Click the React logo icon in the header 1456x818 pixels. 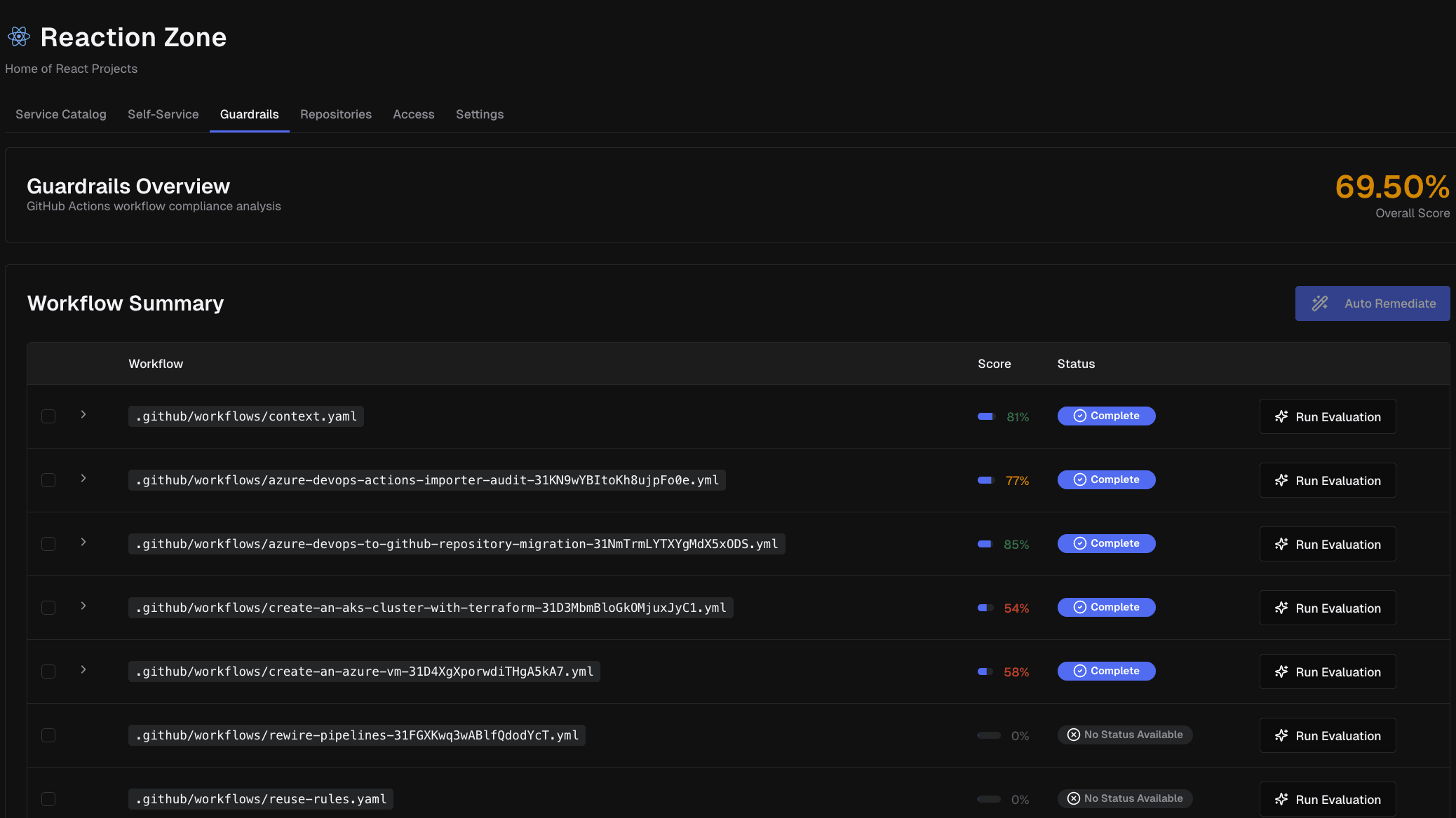pos(18,36)
